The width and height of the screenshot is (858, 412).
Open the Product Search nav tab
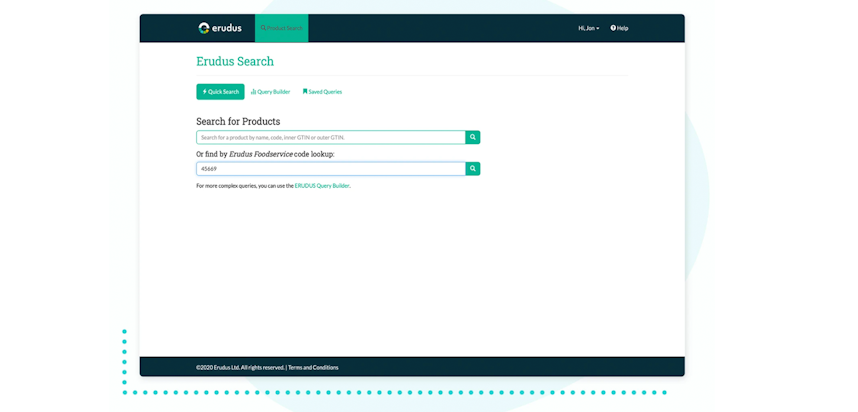point(281,28)
